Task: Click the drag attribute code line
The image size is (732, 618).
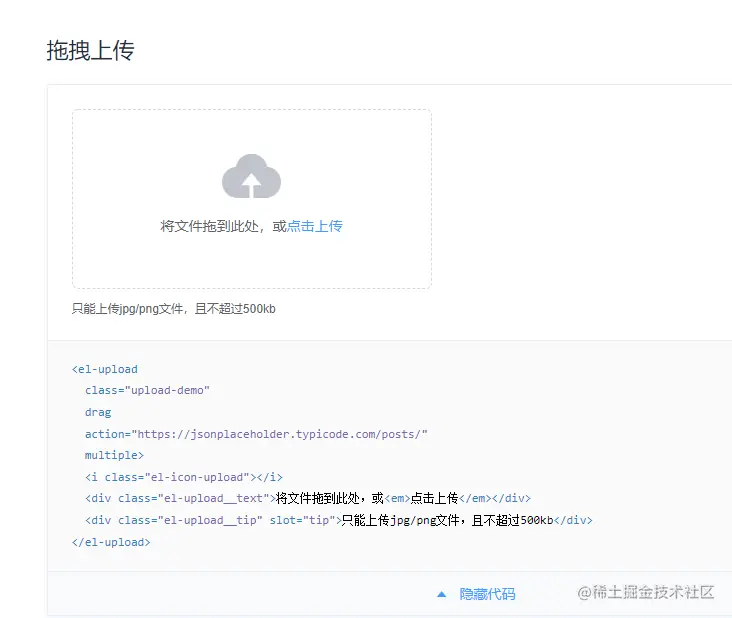Action: coord(98,412)
